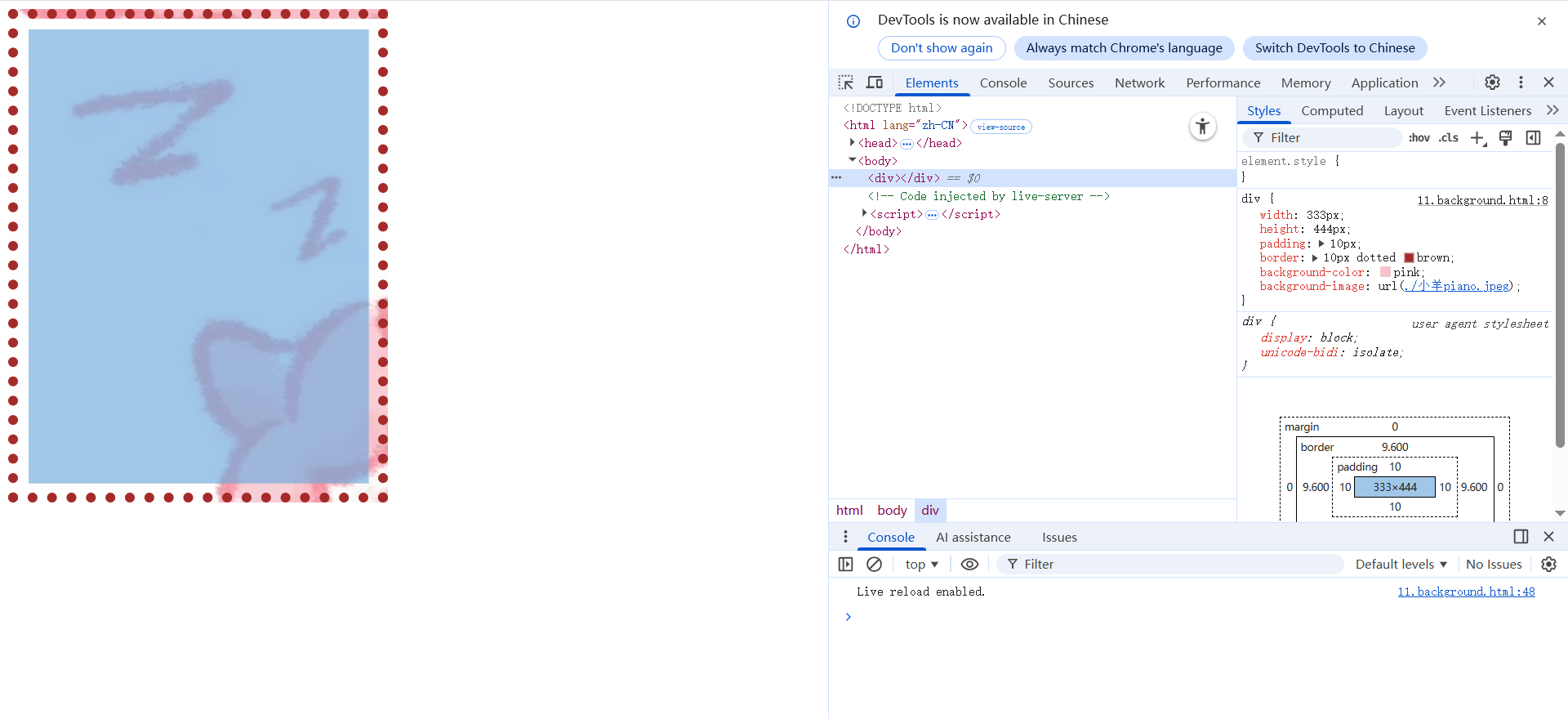This screenshot has height=719, width=1568.
Task: Show more DevTools tabs chevron
Action: tap(1439, 83)
